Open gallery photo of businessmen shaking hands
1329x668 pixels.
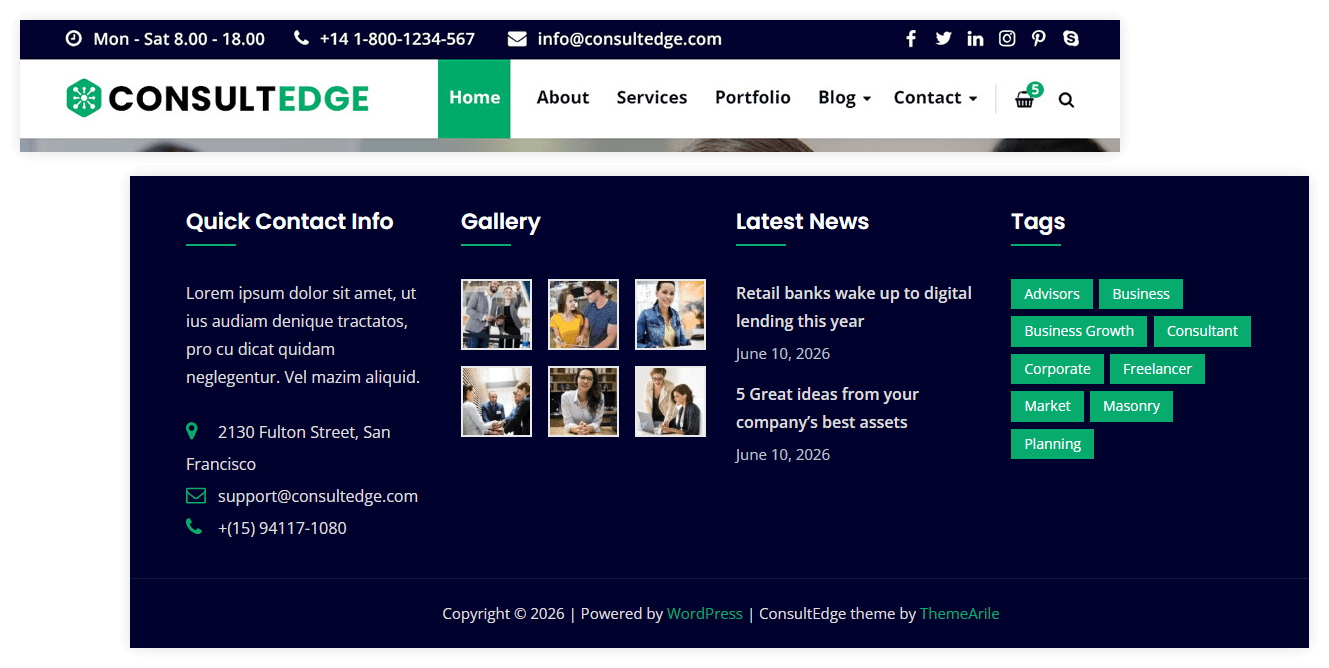pos(496,401)
